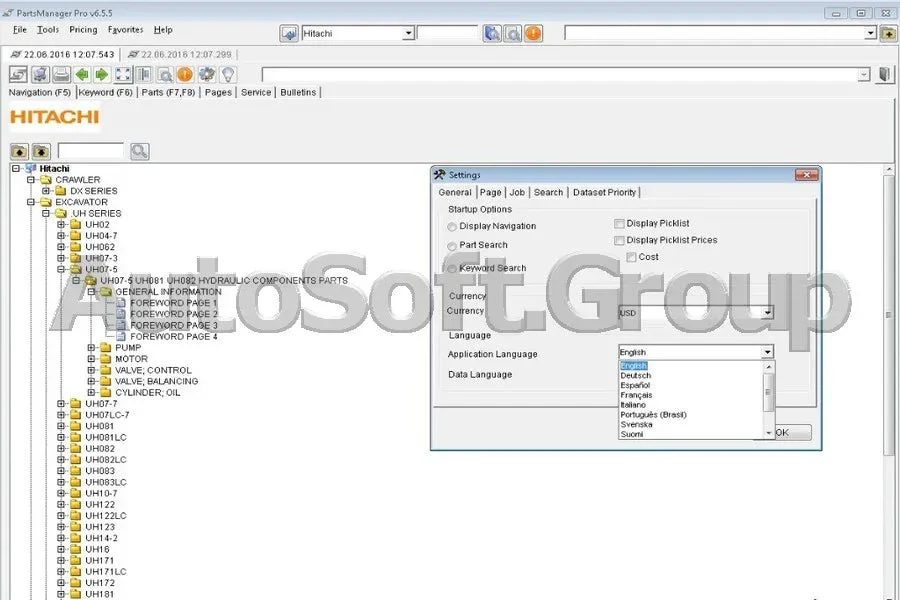Viewport: 900px width, 600px height.
Task: Click first toolbar icon left of cart
Action: [x=18, y=74]
